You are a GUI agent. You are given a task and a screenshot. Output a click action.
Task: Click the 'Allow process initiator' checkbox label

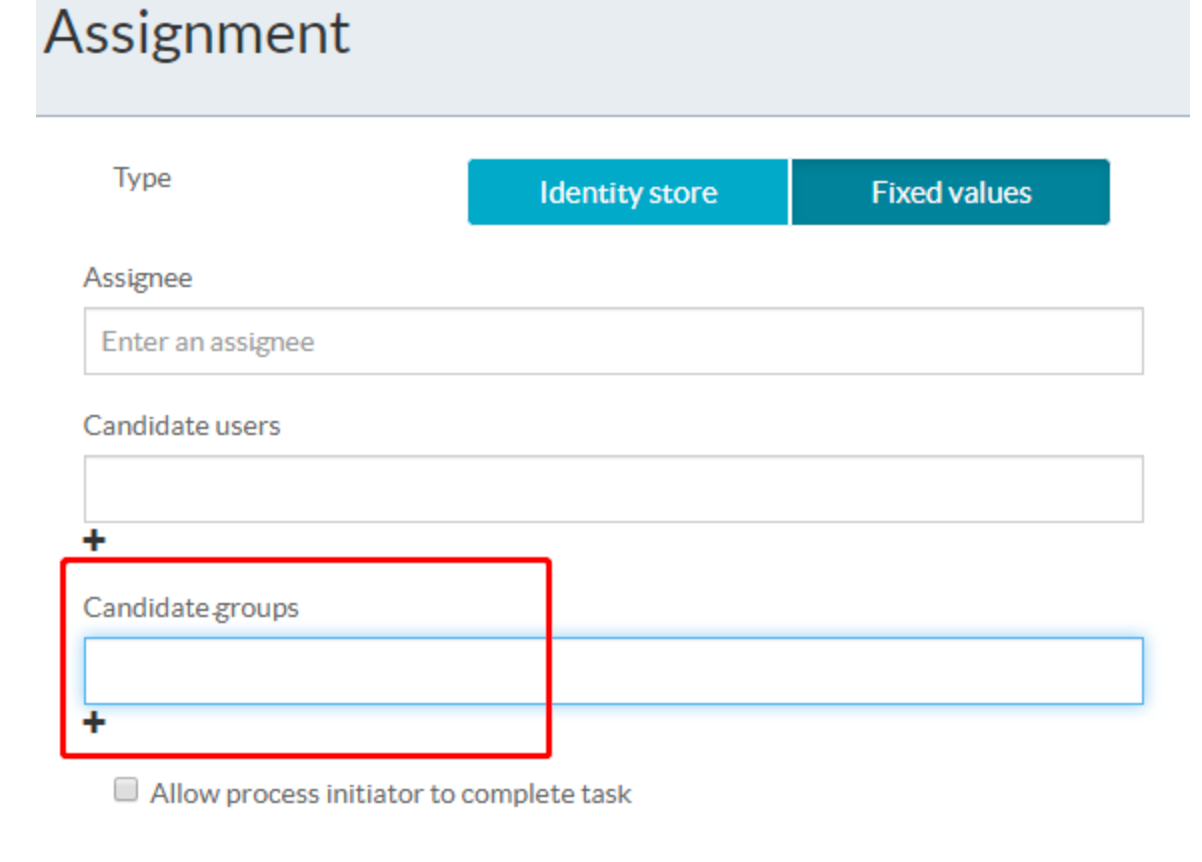[x=390, y=794]
